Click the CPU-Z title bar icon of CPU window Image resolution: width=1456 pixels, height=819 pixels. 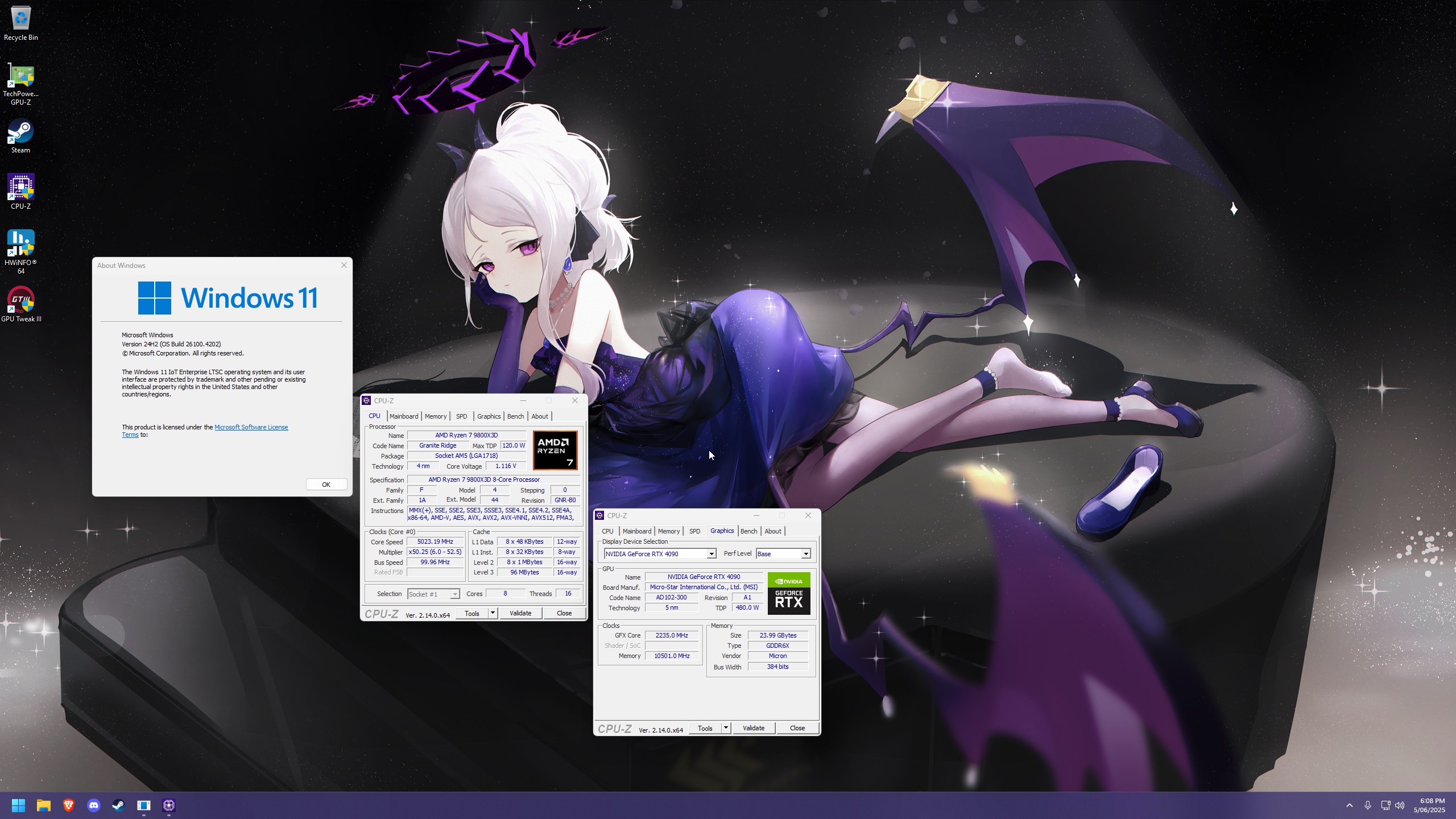(367, 400)
